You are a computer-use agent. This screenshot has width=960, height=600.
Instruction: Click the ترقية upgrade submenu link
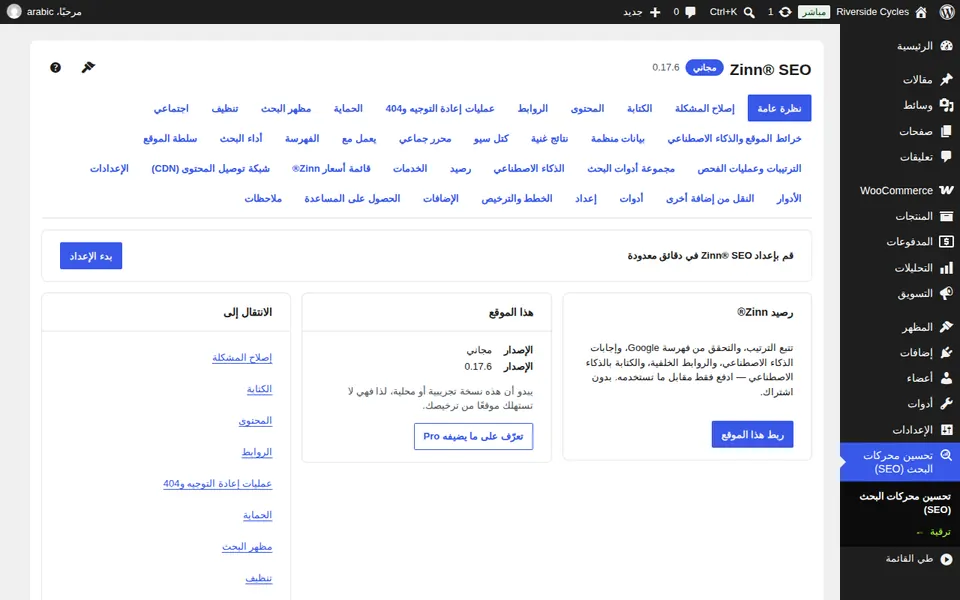click(x=933, y=532)
